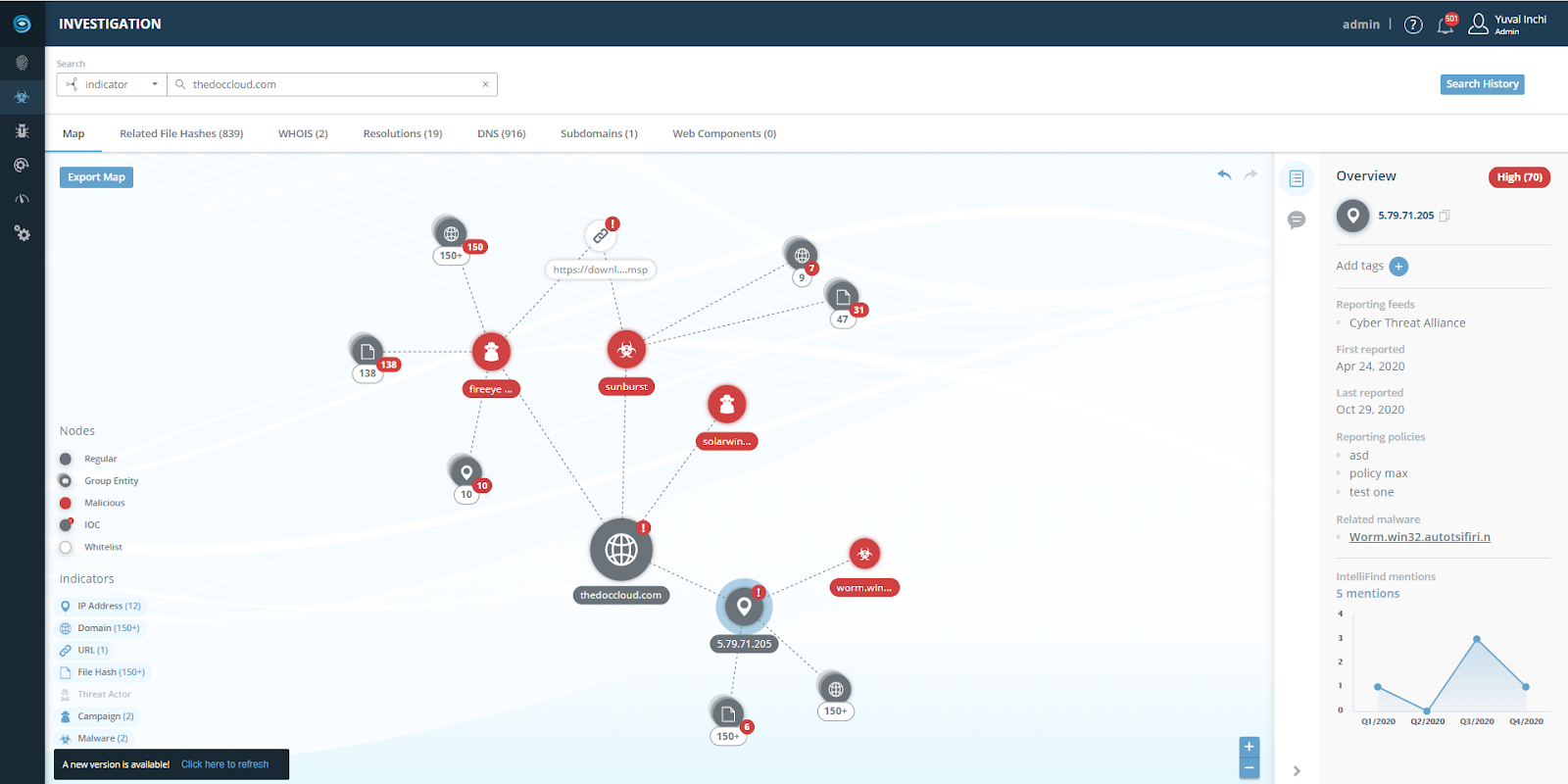This screenshot has height=784, width=1568.
Task: Select the thedoccloud.com domain node
Action: (x=620, y=550)
